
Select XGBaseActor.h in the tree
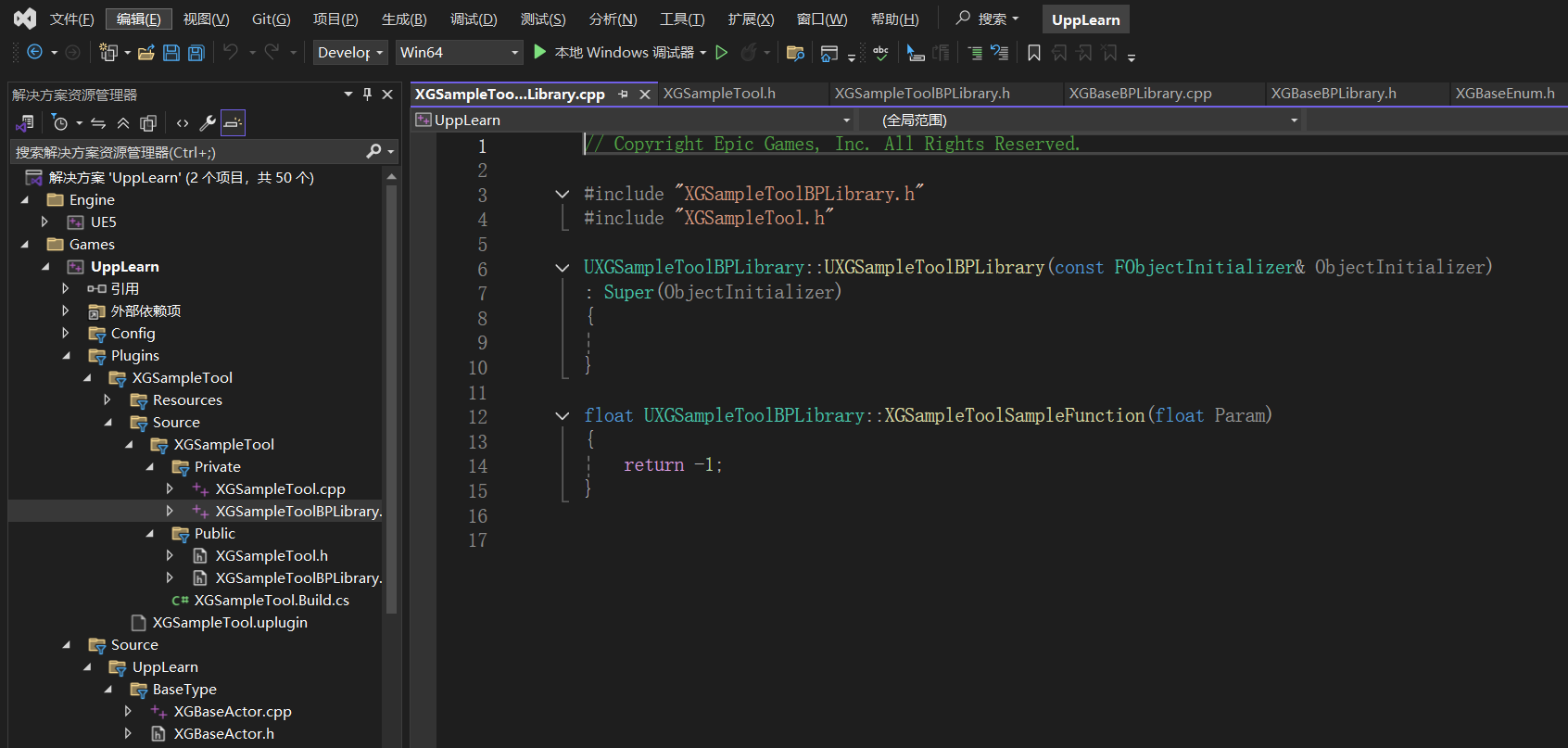point(223,733)
